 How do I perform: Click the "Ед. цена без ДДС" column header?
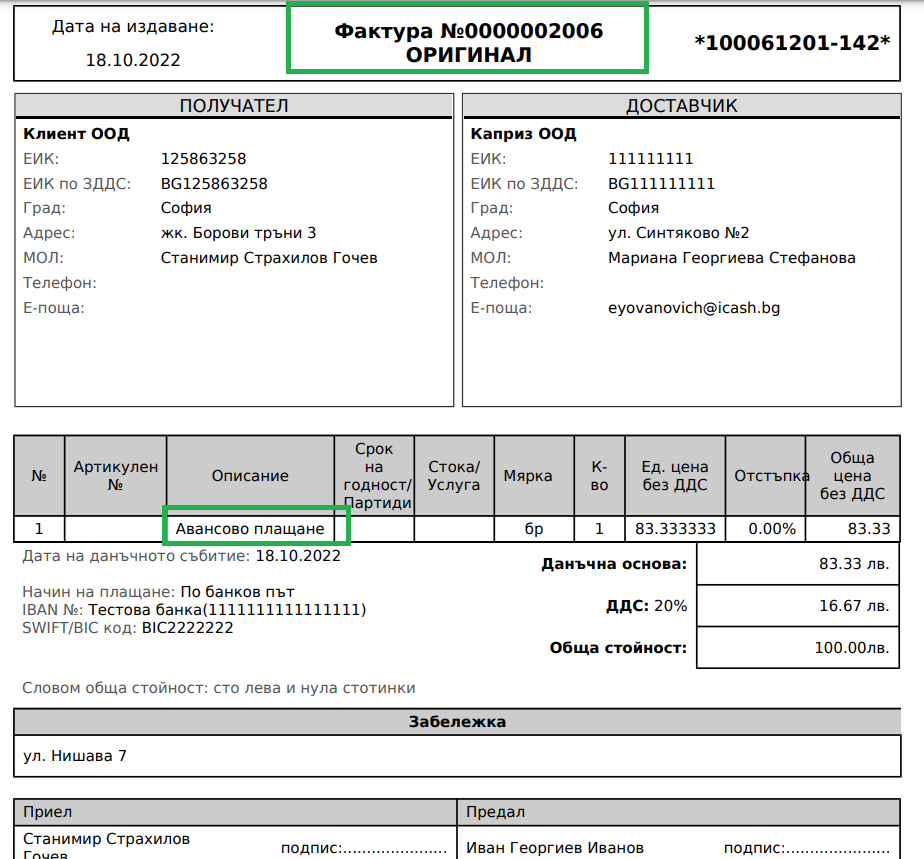click(x=675, y=476)
